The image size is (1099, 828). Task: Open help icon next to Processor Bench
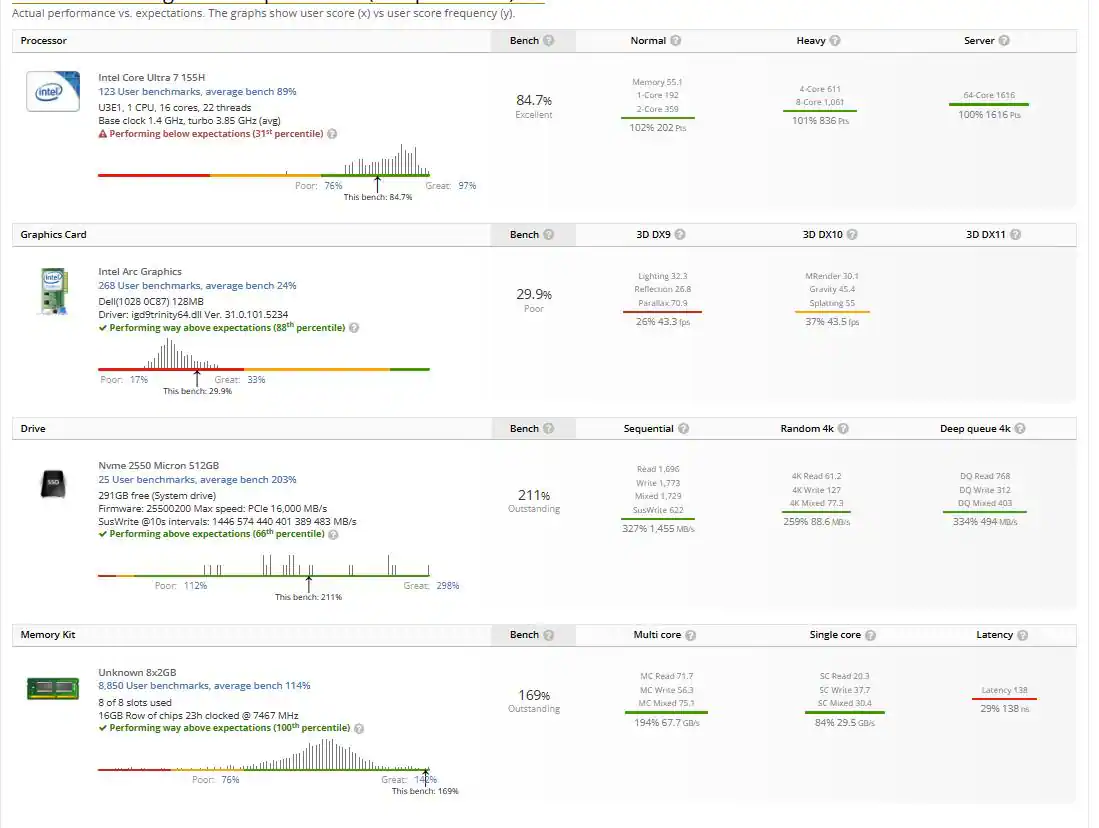(548, 41)
